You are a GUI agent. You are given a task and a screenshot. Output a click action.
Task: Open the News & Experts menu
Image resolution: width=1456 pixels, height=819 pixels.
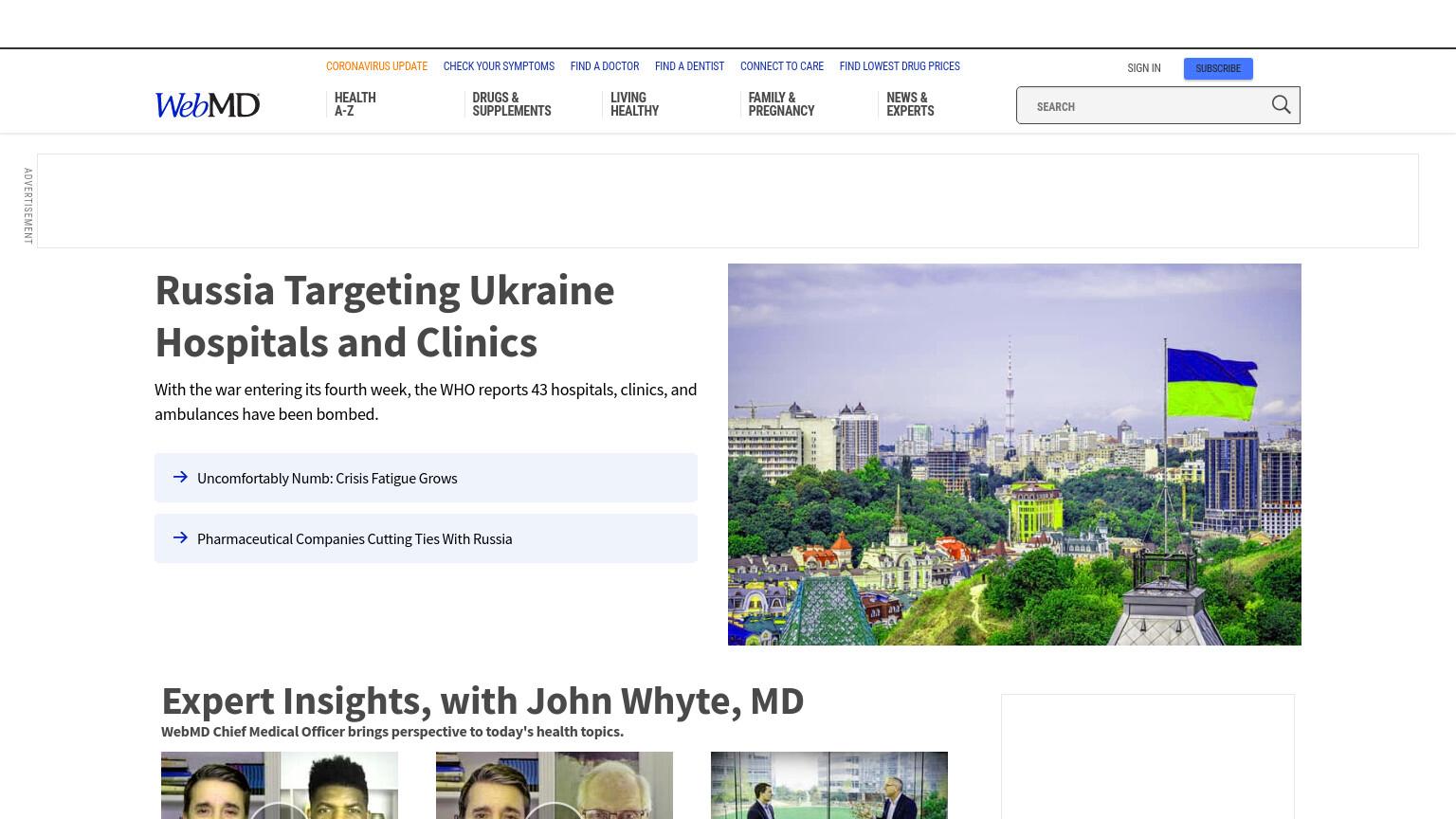point(910,104)
